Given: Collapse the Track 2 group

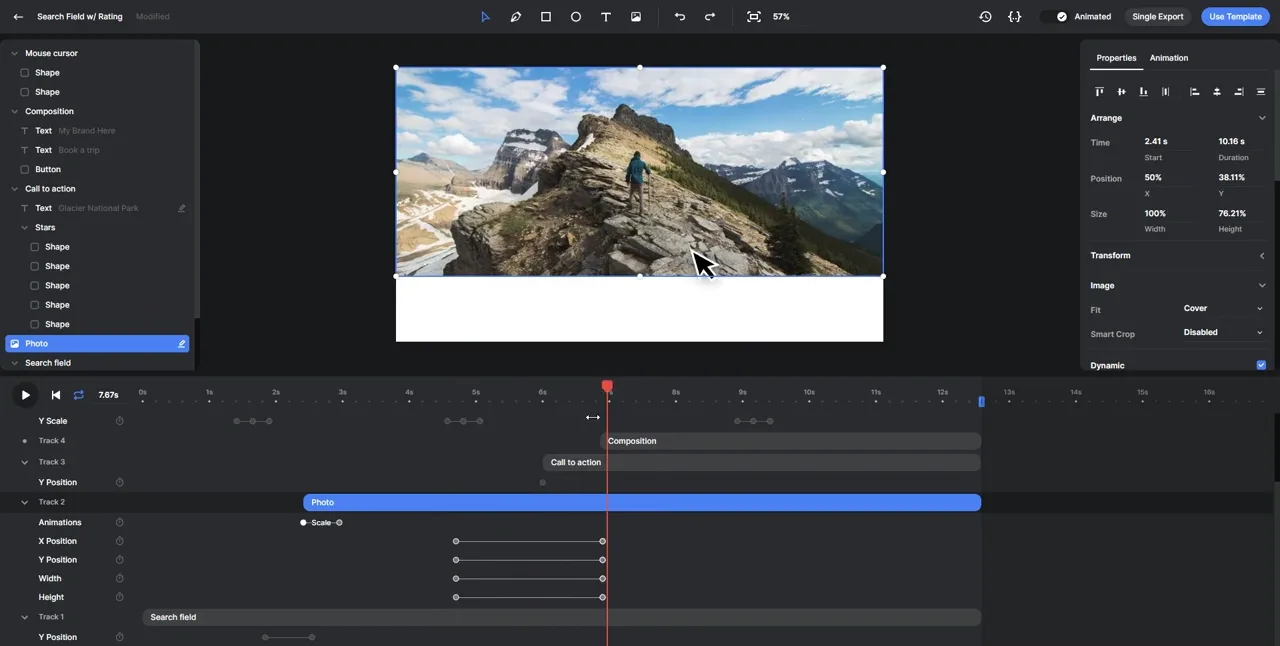Looking at the screenshot, I should click(x=24, y=501).
